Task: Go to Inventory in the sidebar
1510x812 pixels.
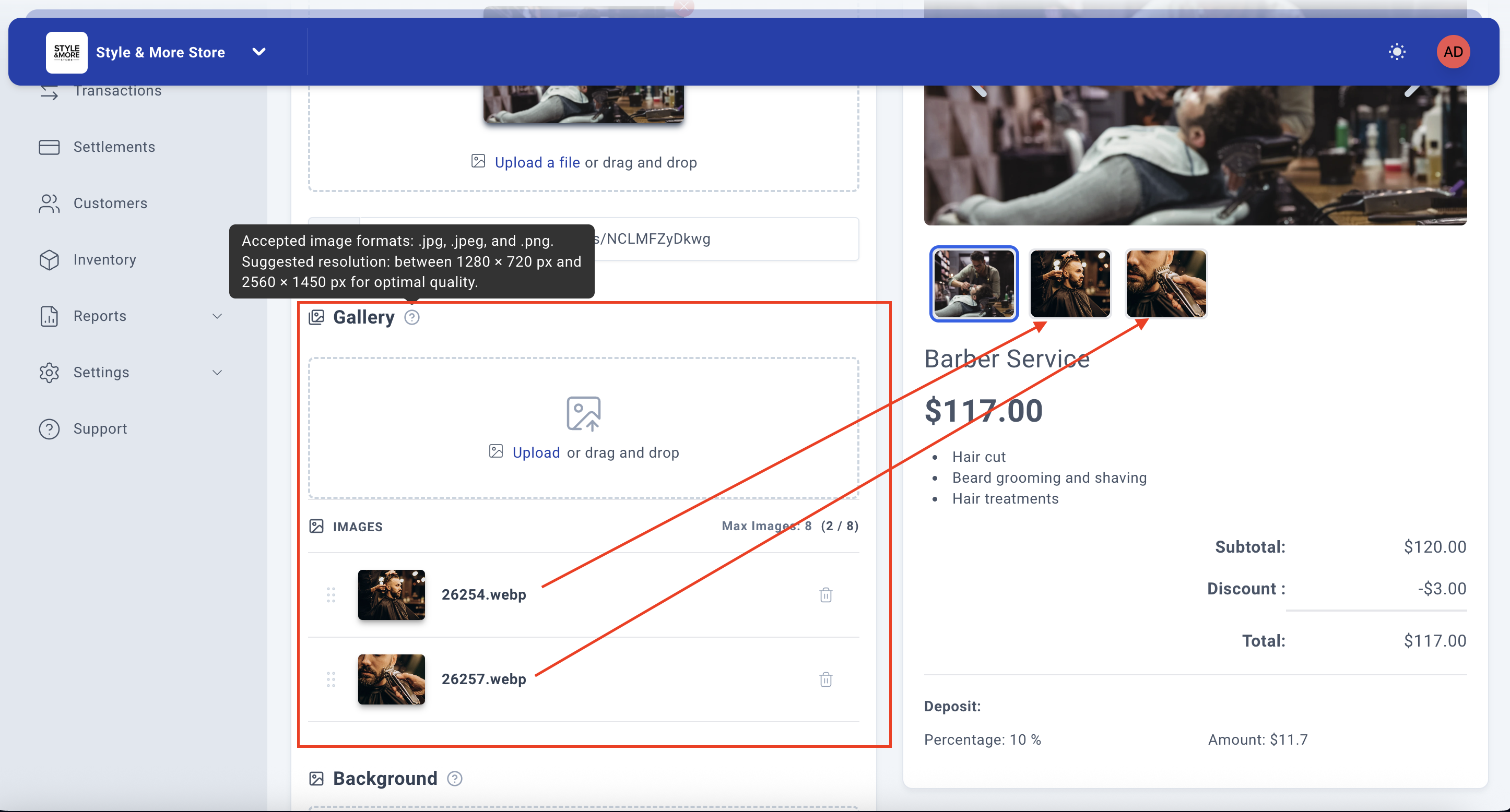Action: [104, 259]
